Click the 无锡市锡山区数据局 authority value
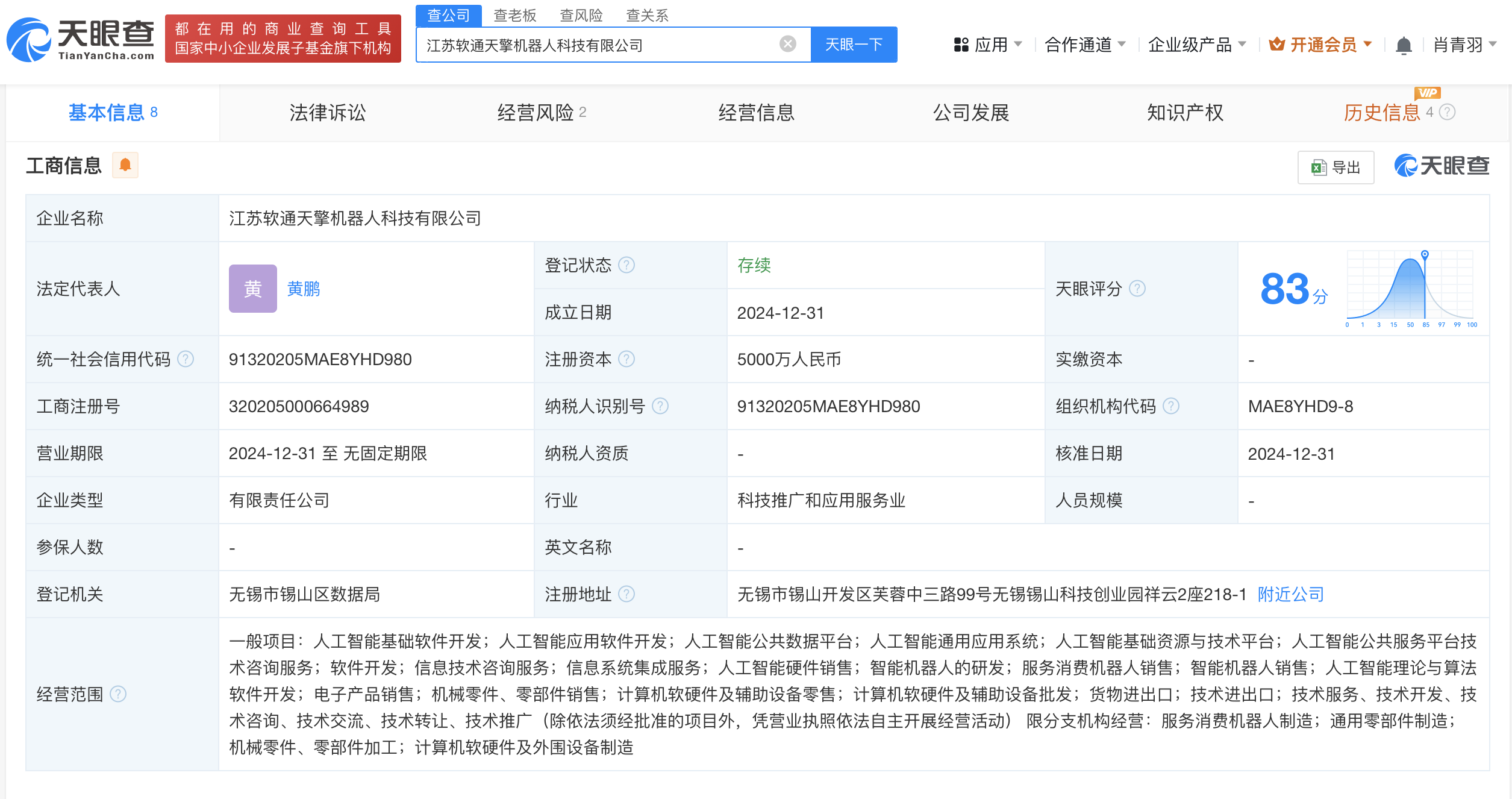1512x799 pixels. (x=304, y=595)
